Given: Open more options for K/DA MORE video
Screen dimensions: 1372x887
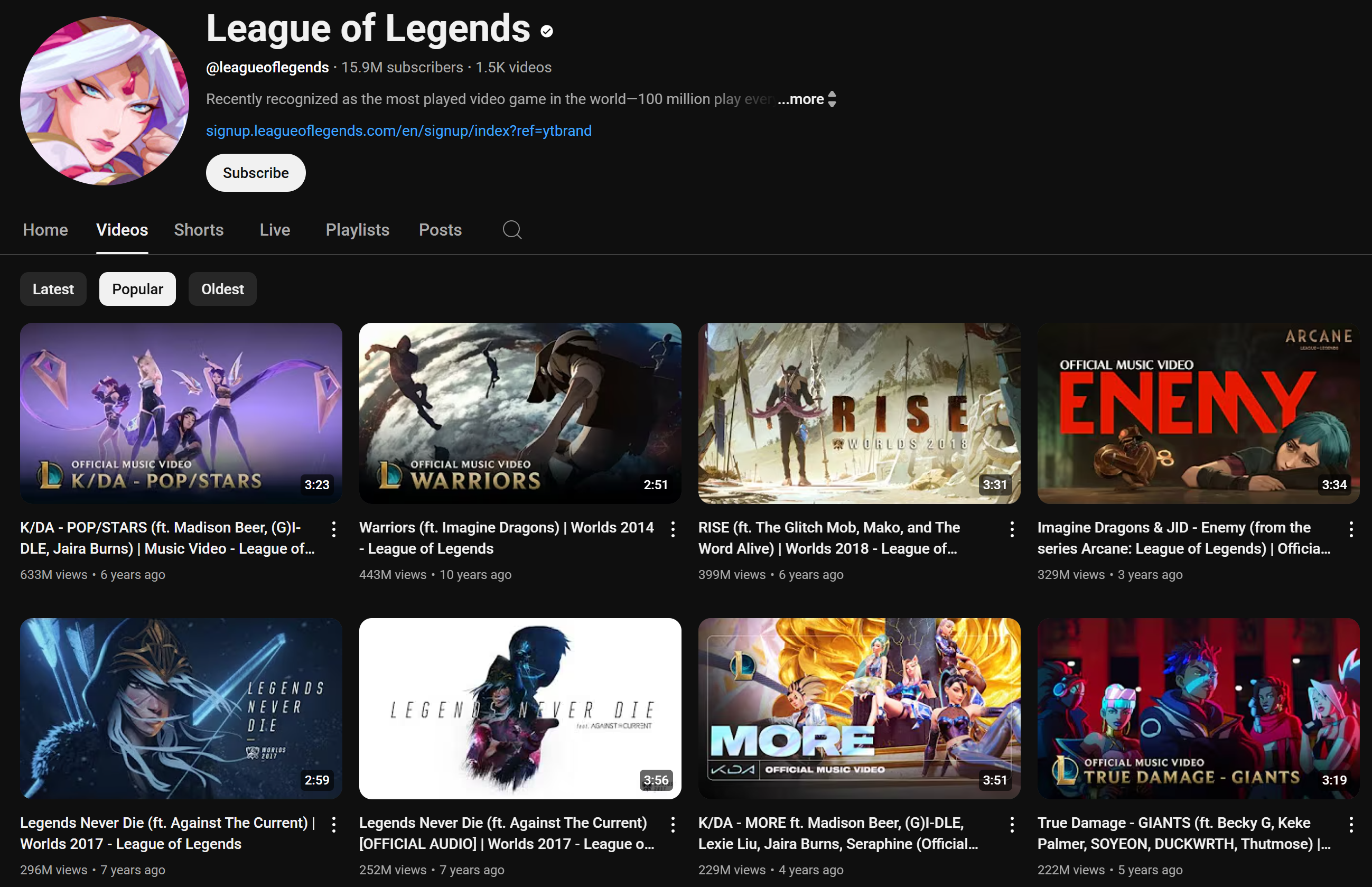Looking at the screenshot, I should click(1012, 825).
